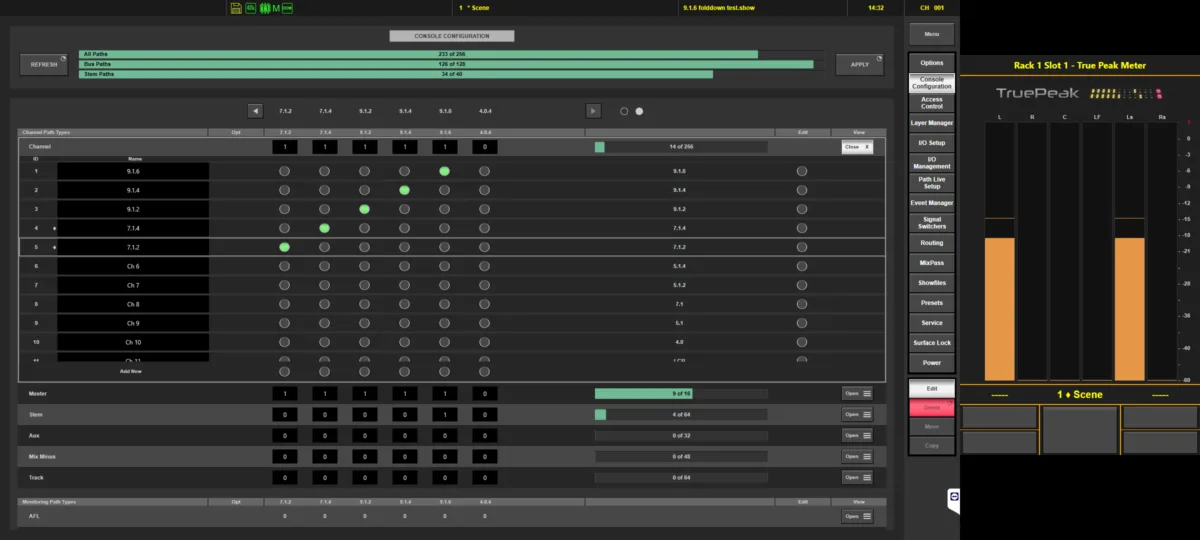The height and width of the screenshot is (540, 1200).
Task: Open Access Control page
Action: click(x=931, y=103)
